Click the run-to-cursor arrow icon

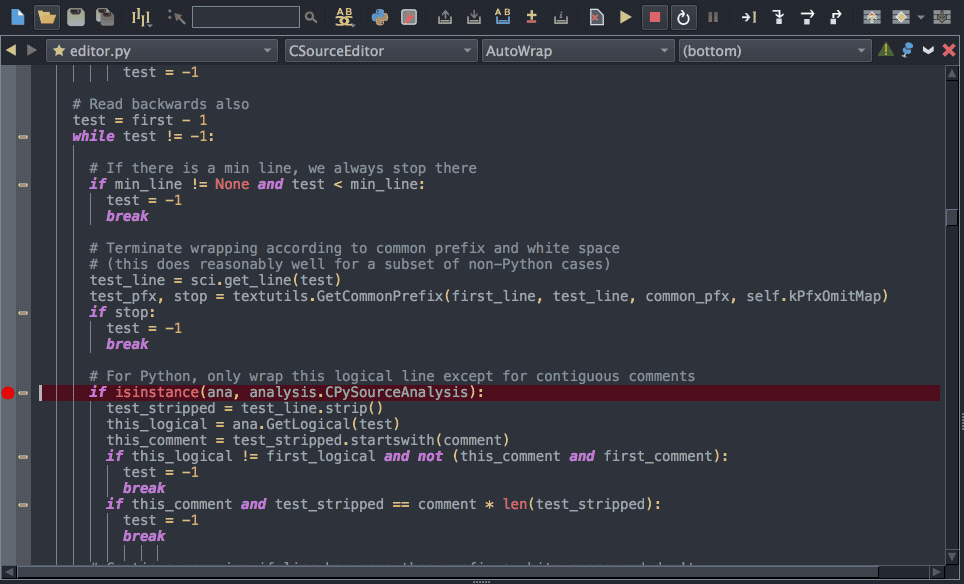pos(748,17)
